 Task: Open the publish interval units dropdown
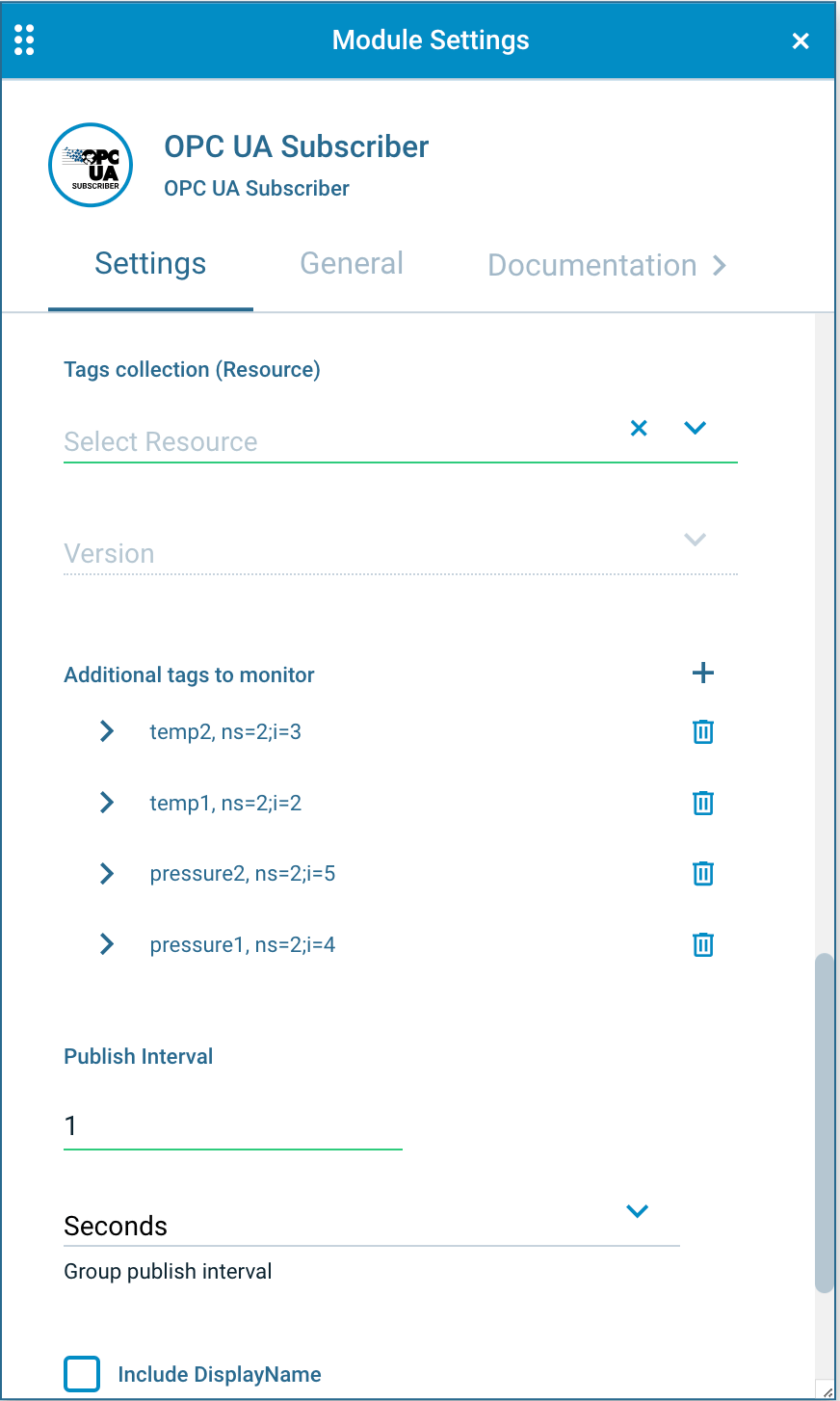coord(636,1210)
